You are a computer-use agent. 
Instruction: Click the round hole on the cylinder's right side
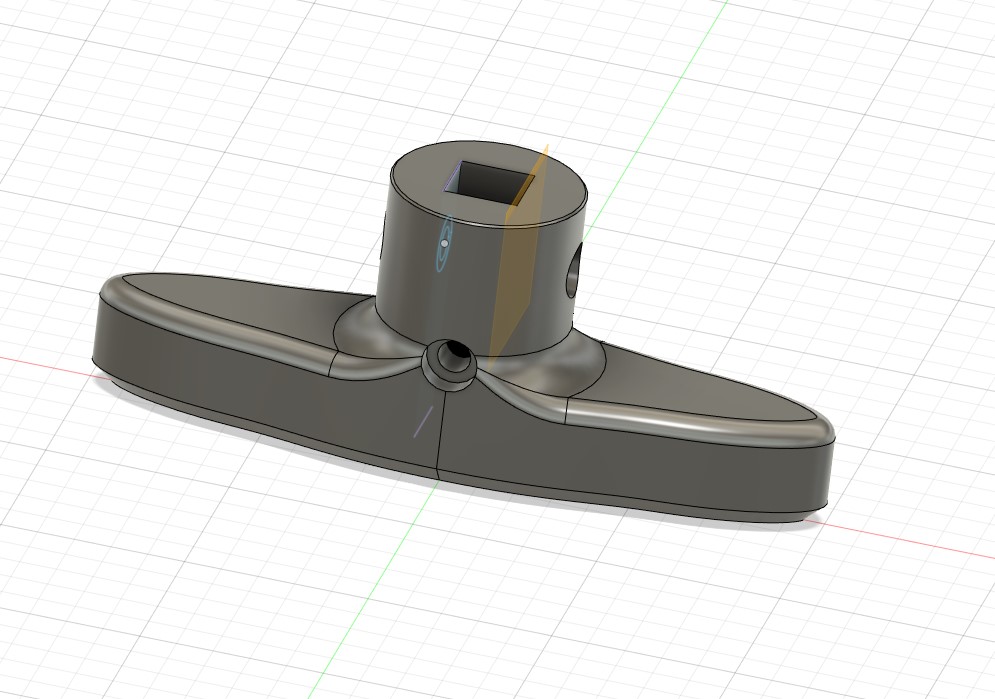(573, 270)
